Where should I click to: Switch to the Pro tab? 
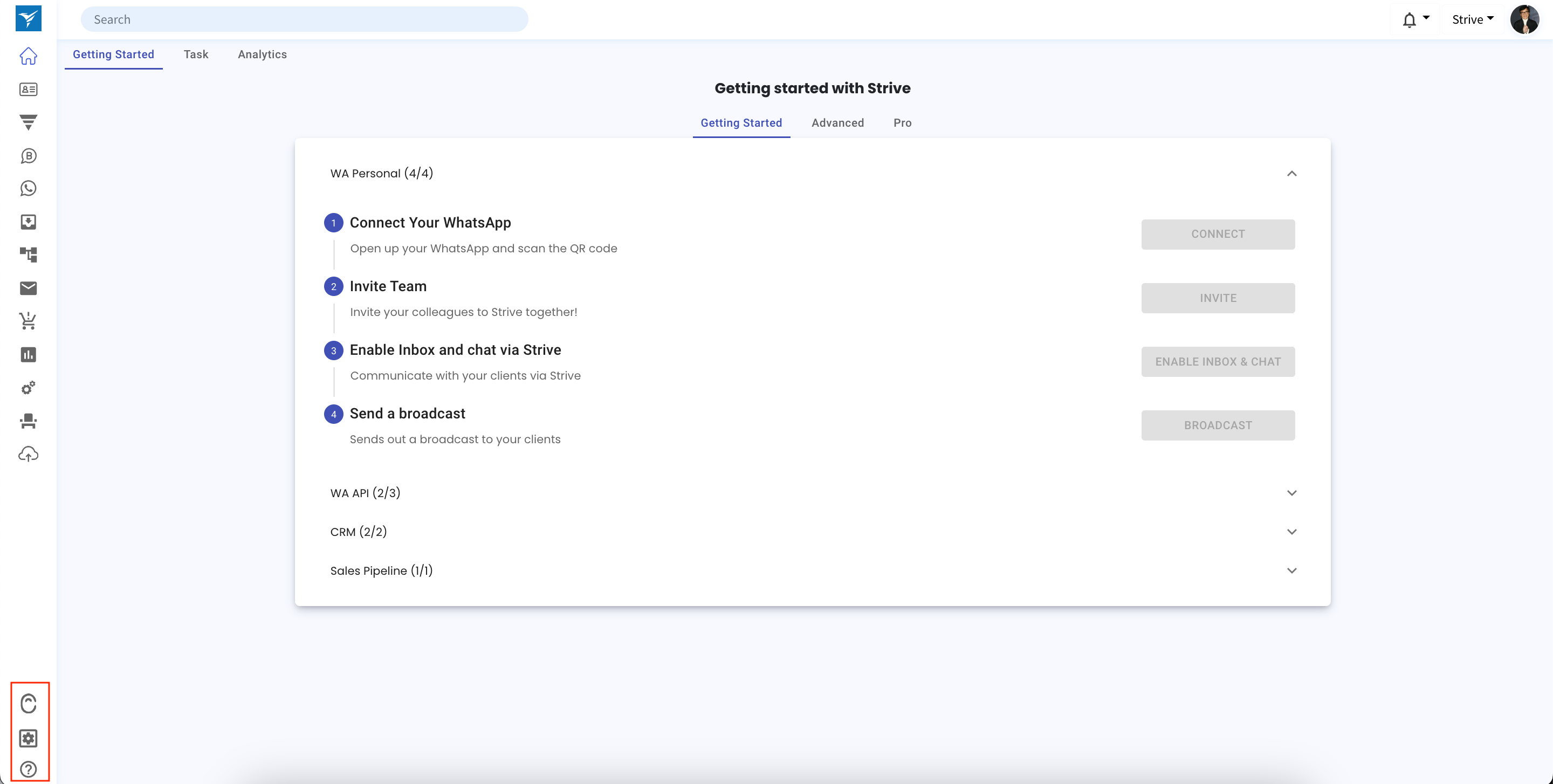[901, 122]
